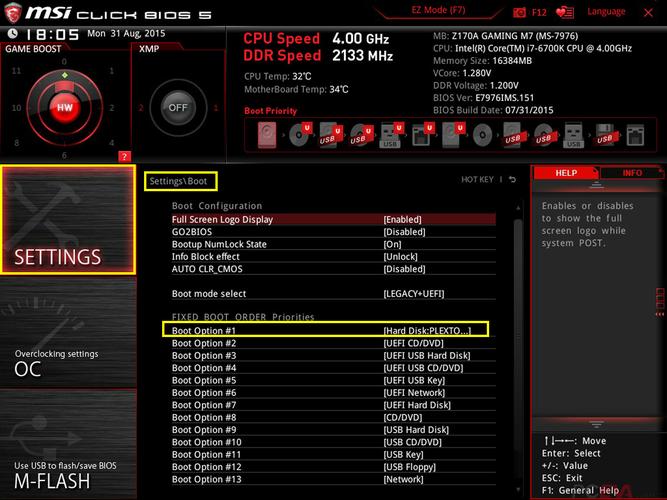Open the M-FLASH section
667x500 pixels.
(68, 445)
